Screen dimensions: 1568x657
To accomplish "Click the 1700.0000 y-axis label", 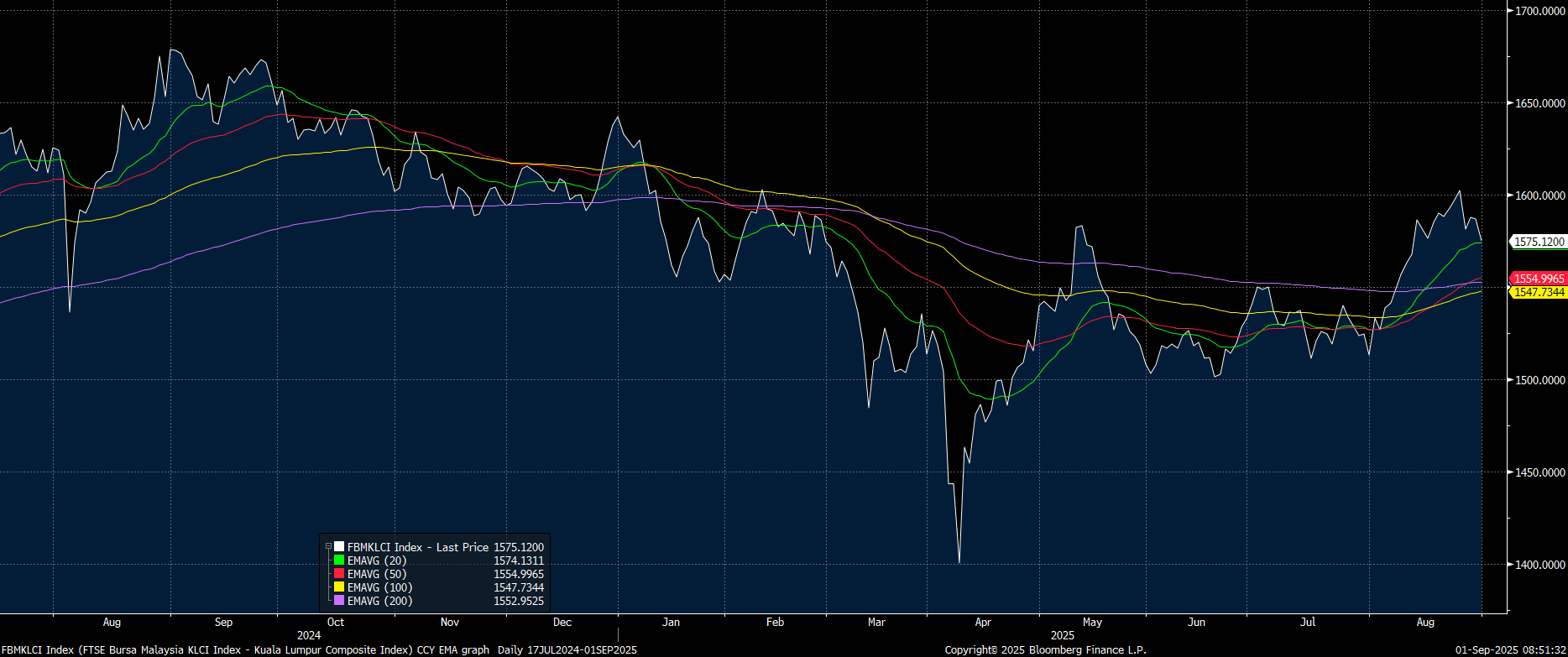I will click(x=1539, y=11).
